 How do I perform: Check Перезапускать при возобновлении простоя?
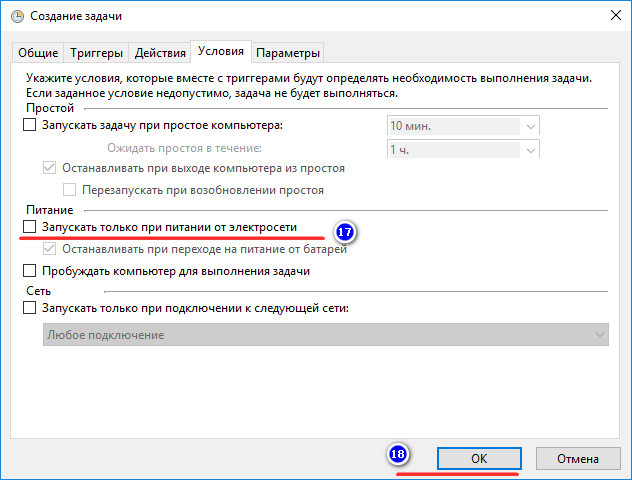tap(71, 190)
